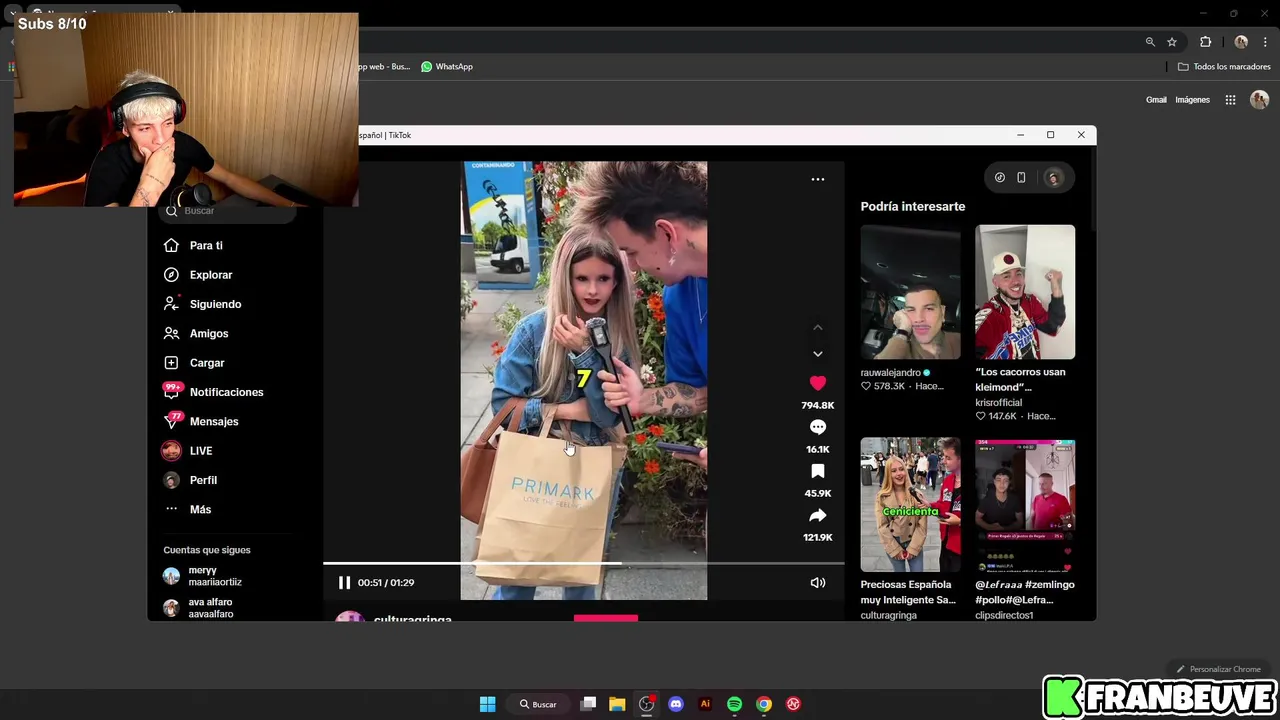Mute the video volume
Image resolution: width=1280 pixels, height=720 pixels.
point(818,583)
